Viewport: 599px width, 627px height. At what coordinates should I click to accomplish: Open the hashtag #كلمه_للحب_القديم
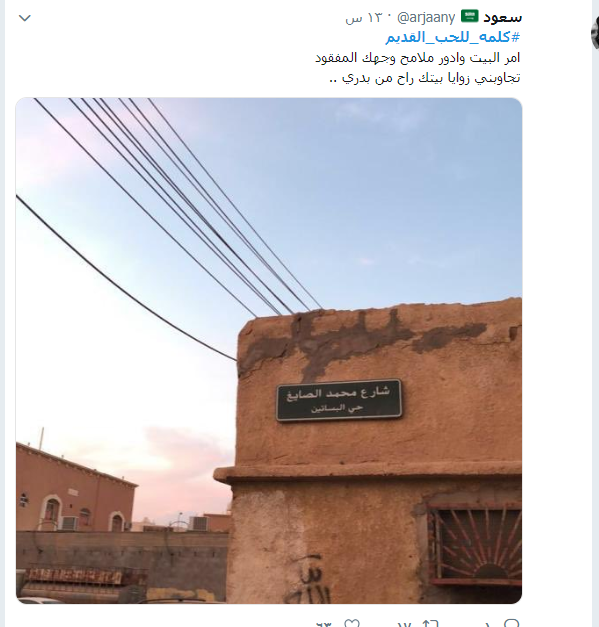(x=453, y=37)
